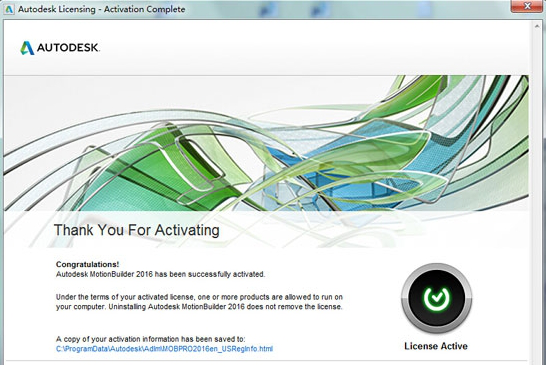Click the window title 'Autodesk Licensing - Activation Complete'
The width and height of the screenshot is (546, 379).
click(101, 9)
